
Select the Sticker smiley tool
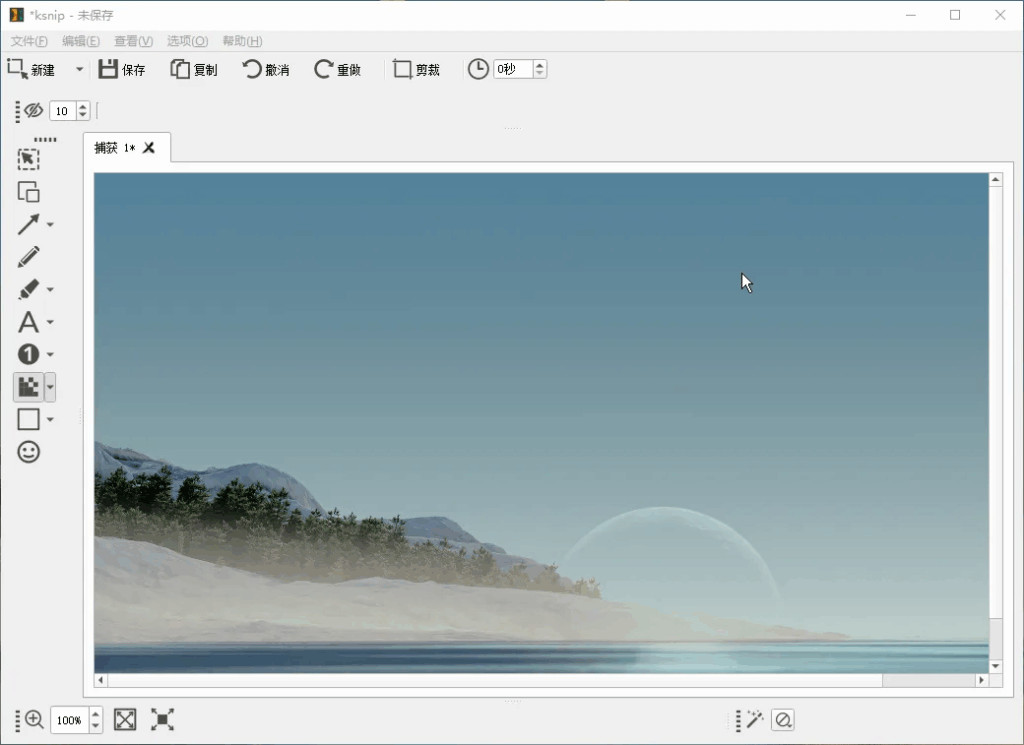tap(28, 452)
